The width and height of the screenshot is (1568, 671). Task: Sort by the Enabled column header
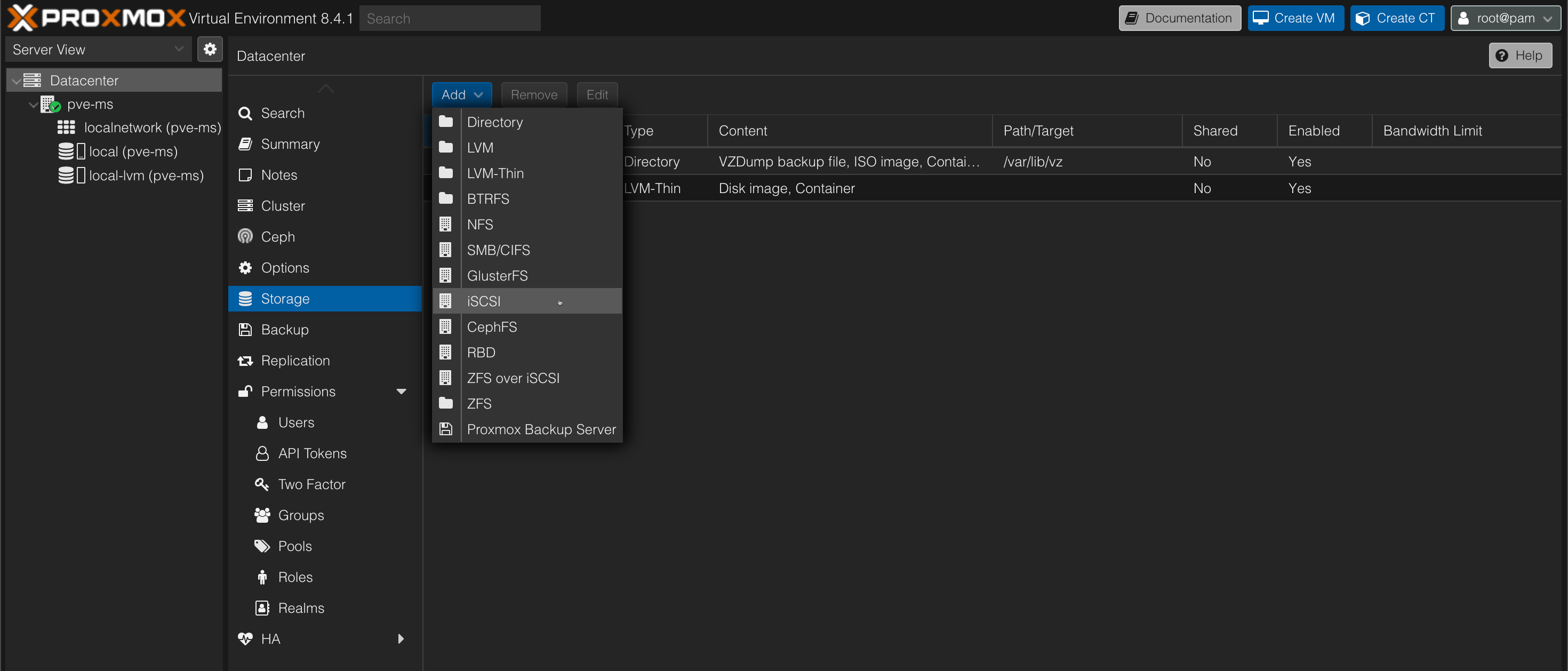pyautogui.click(x=1324, y=130)
